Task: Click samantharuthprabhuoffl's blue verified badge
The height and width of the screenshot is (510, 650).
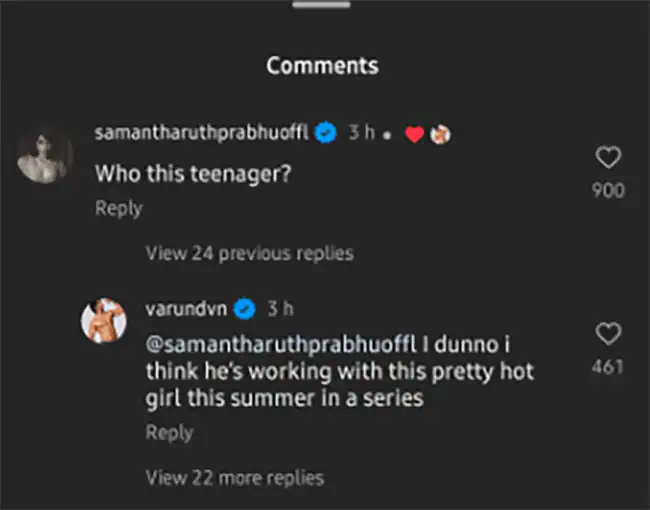Action: 326,132
